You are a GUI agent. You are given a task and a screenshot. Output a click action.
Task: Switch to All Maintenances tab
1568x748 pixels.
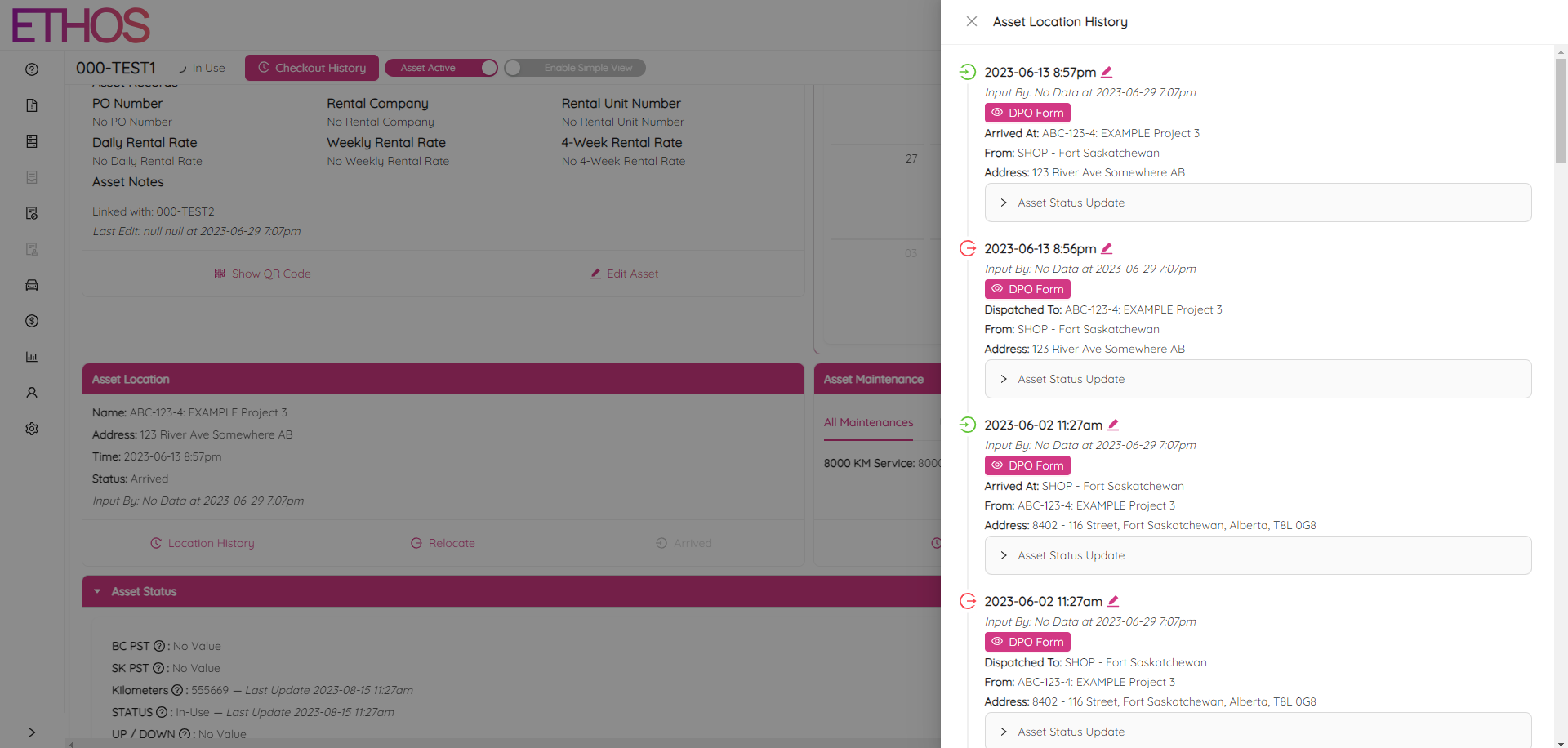(x=868, y=422)
